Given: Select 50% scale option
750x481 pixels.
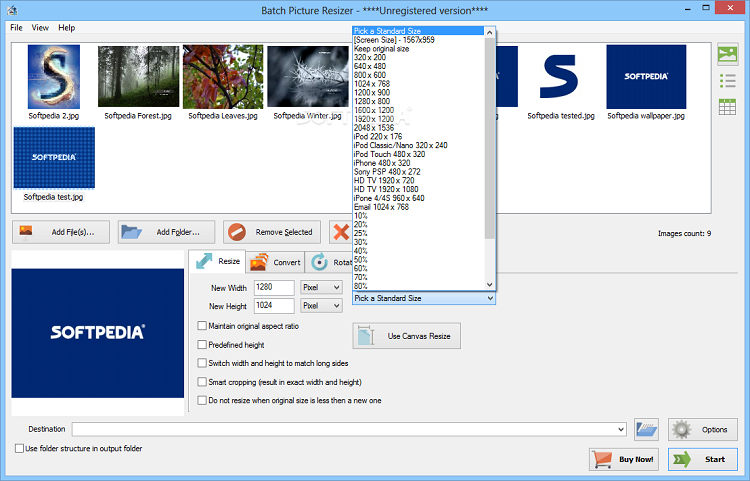Looking at the screenshot, I should point(418,260).
